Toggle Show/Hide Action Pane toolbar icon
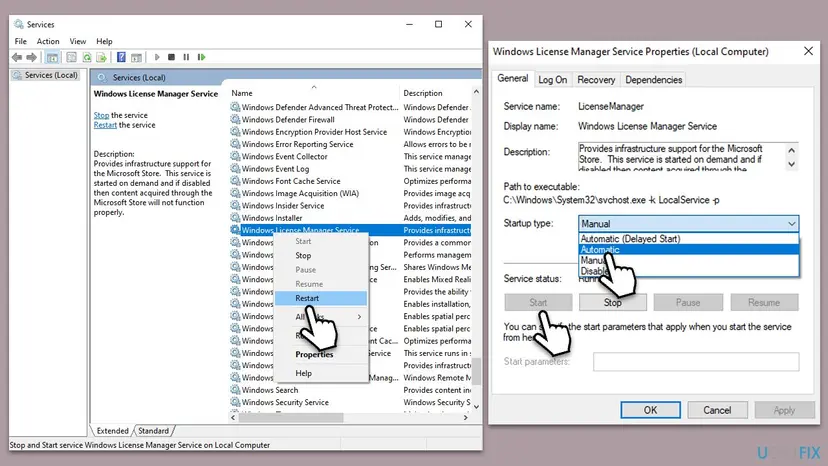The image size is (828, 466). click(x=136, y=57)
